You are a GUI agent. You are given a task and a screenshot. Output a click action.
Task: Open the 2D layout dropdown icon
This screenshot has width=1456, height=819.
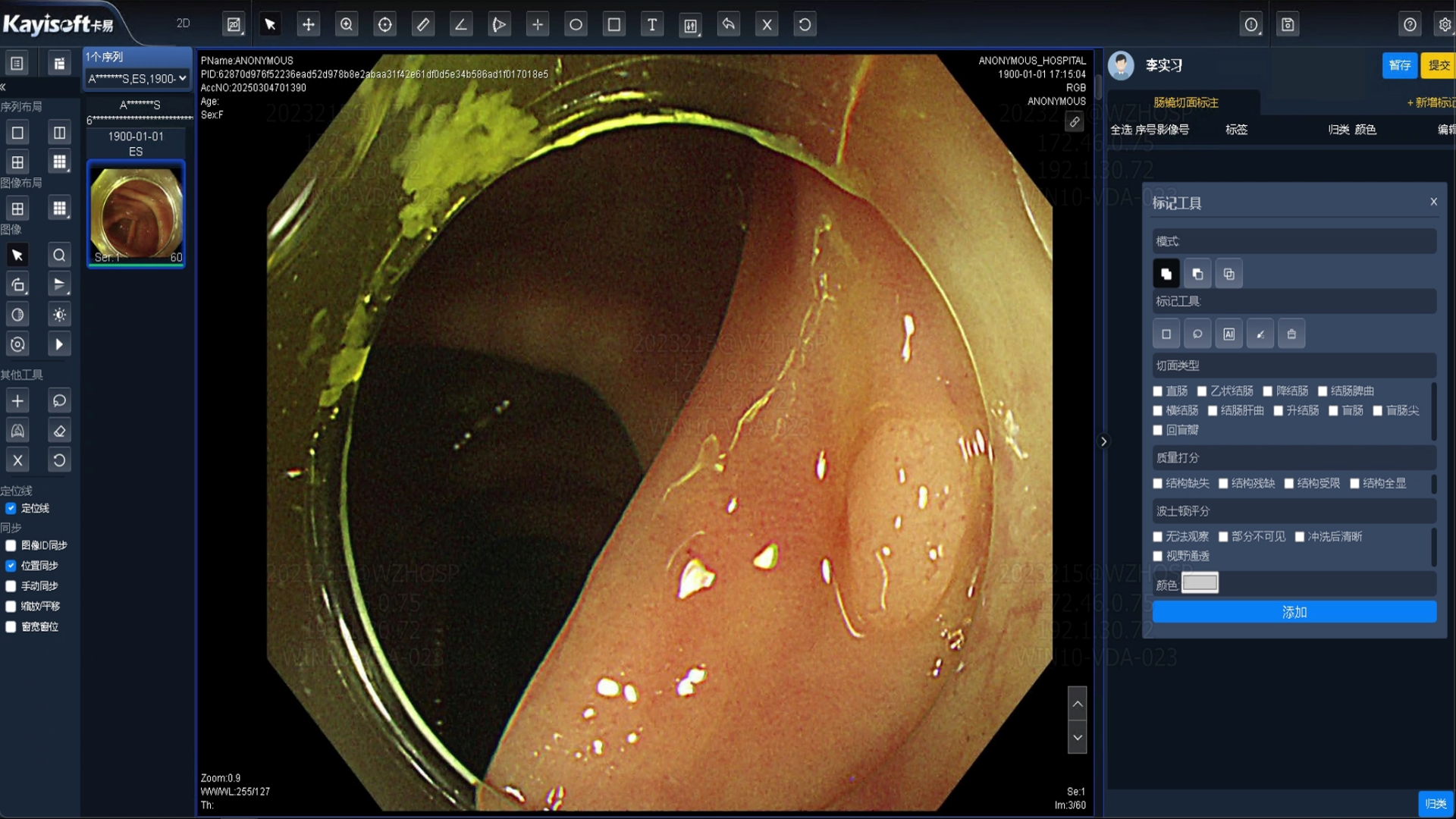(234, 24)
